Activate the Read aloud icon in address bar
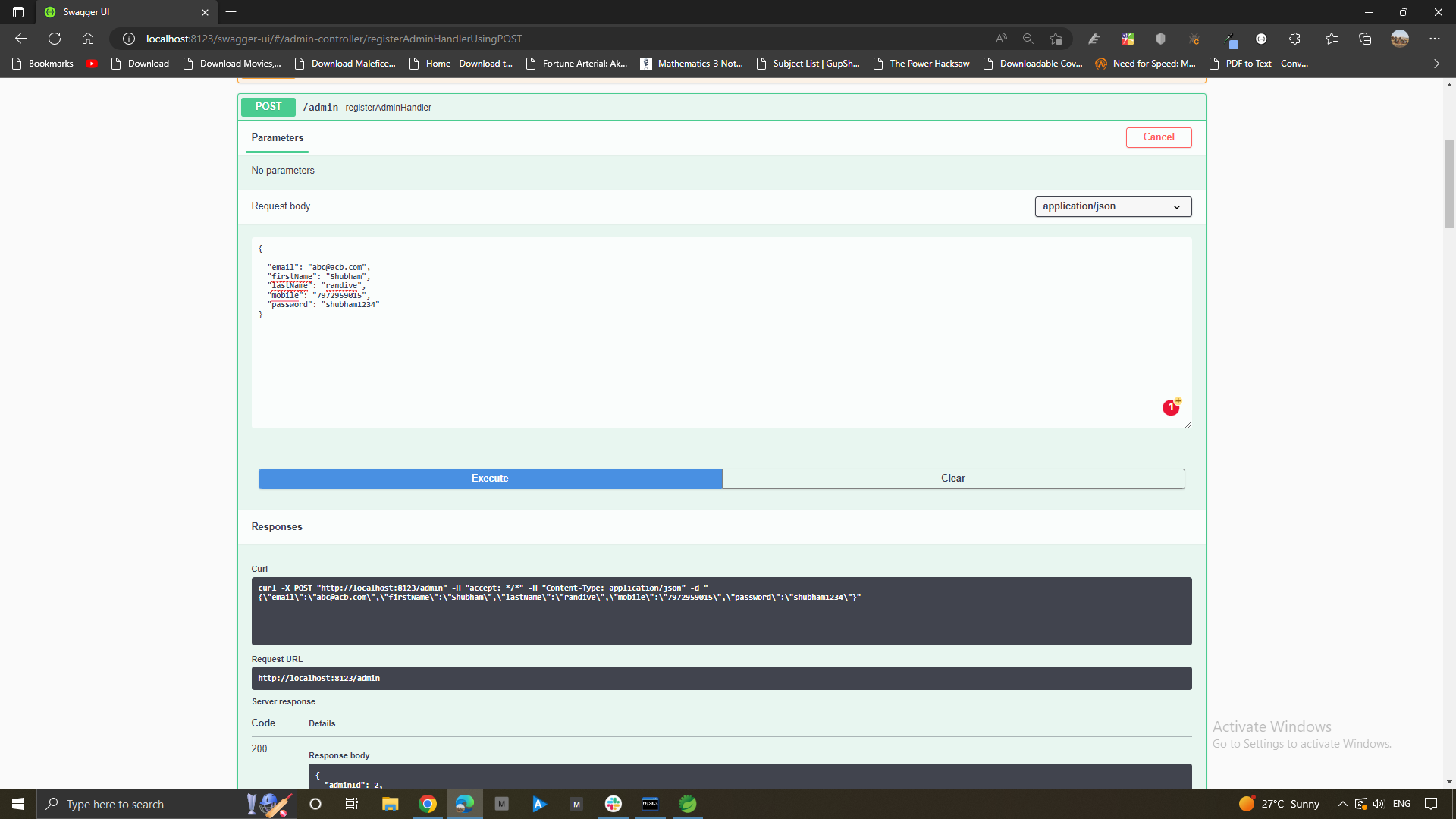1456x819 pixels. tap(1000, 39)
